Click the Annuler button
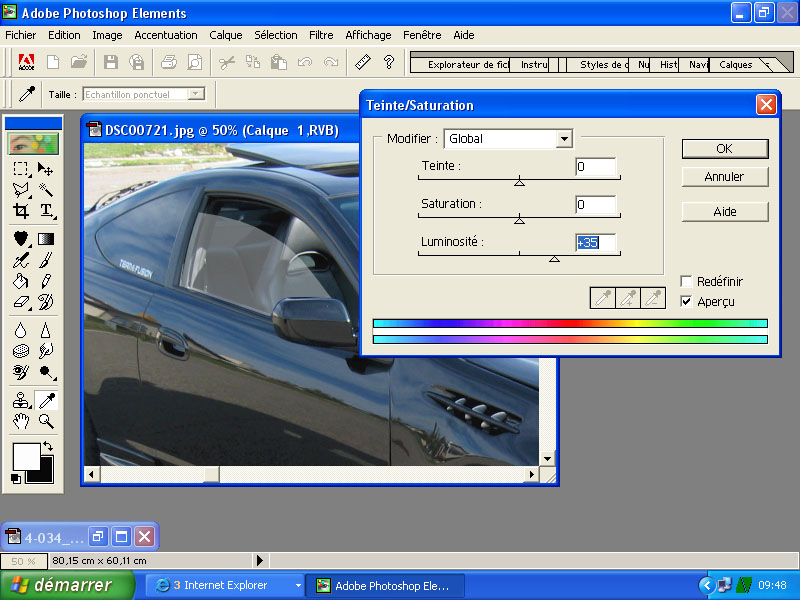800x600 pixels. 724,177
